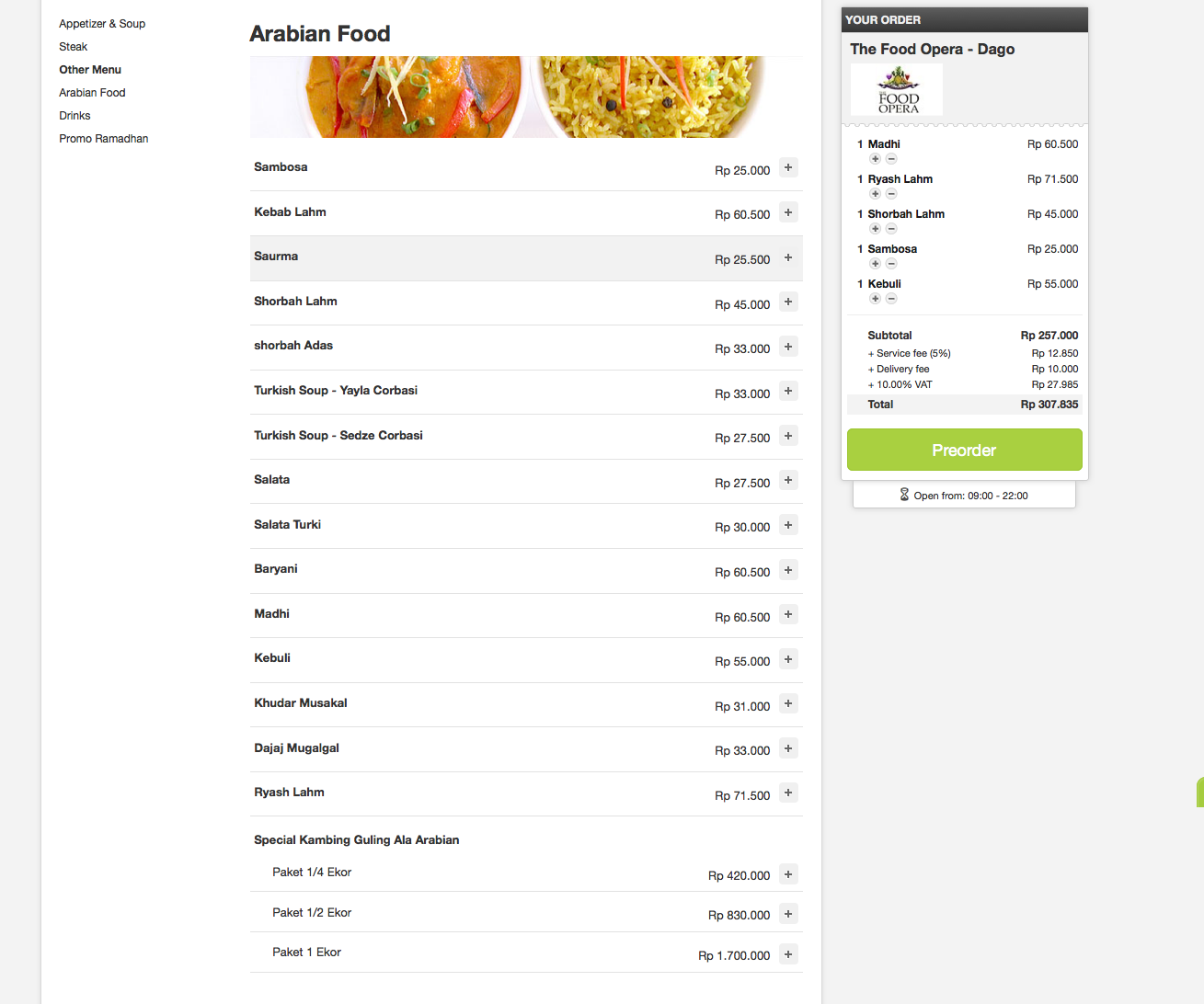Click the Arabian Food banner image

[x=526, y=97]
